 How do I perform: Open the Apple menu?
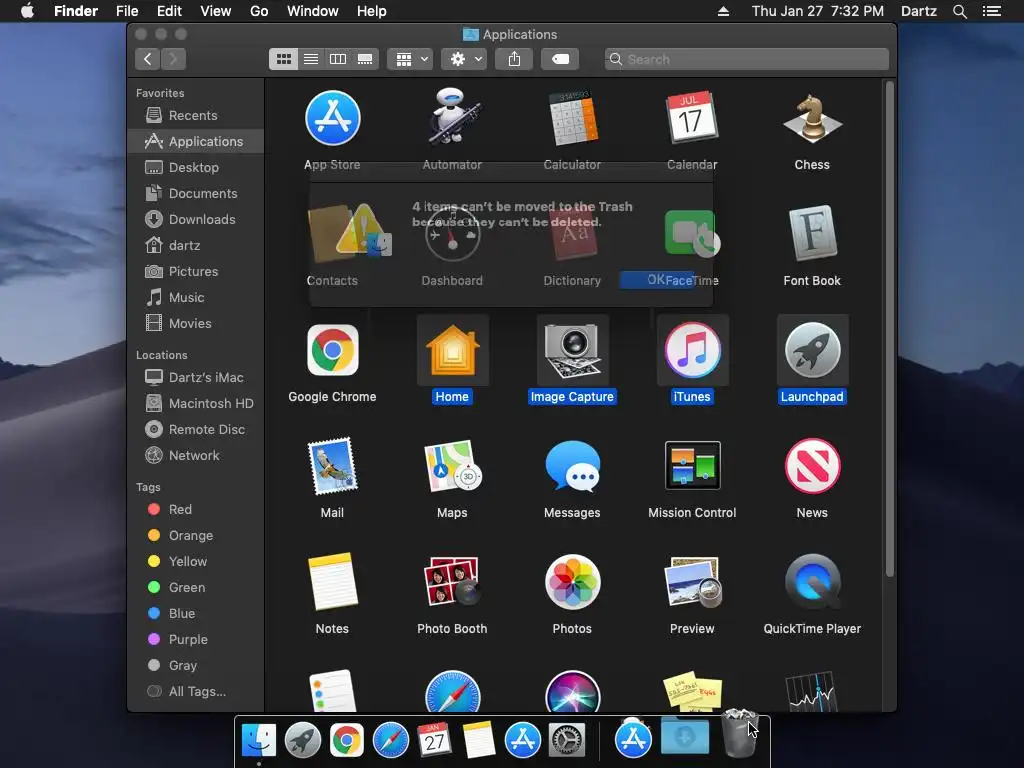(x=27, y=11)
